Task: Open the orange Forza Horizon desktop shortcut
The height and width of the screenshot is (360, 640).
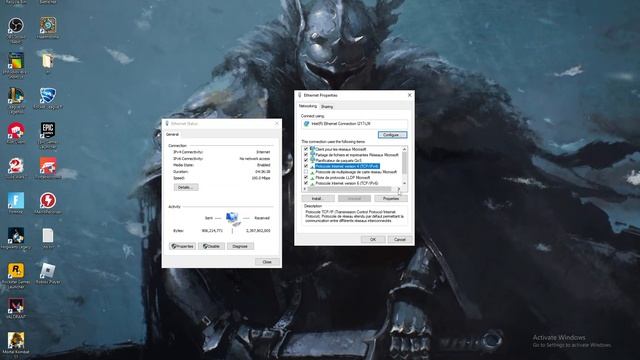Action: tap(48, 166)
